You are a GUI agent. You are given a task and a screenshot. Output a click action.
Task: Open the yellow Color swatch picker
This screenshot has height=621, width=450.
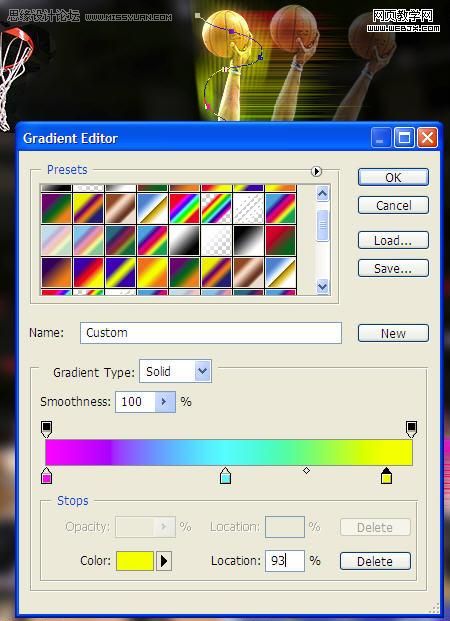135,561
